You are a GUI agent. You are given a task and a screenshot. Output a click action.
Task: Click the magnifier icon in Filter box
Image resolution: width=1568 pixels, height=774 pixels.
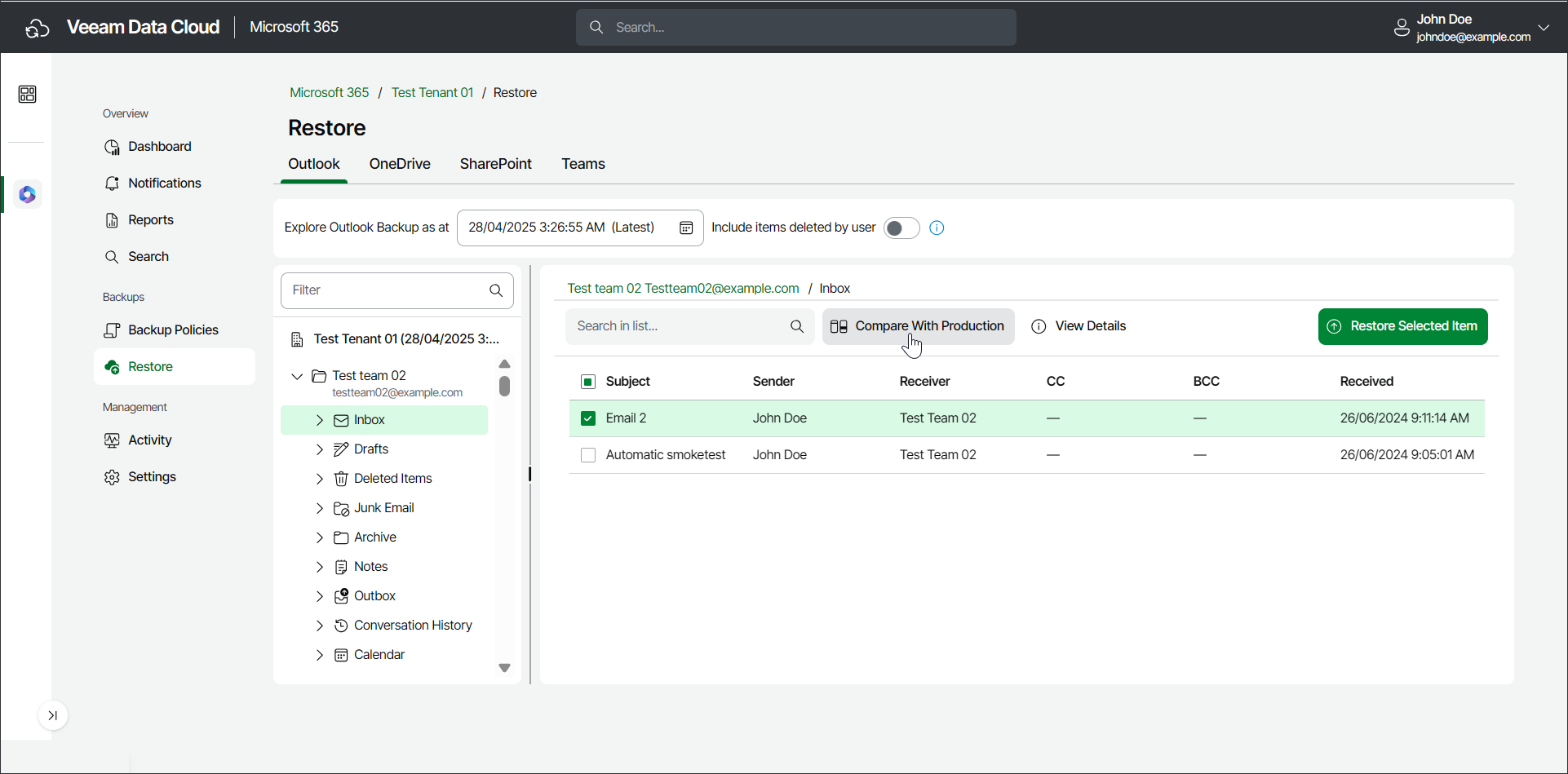(496, 290)
